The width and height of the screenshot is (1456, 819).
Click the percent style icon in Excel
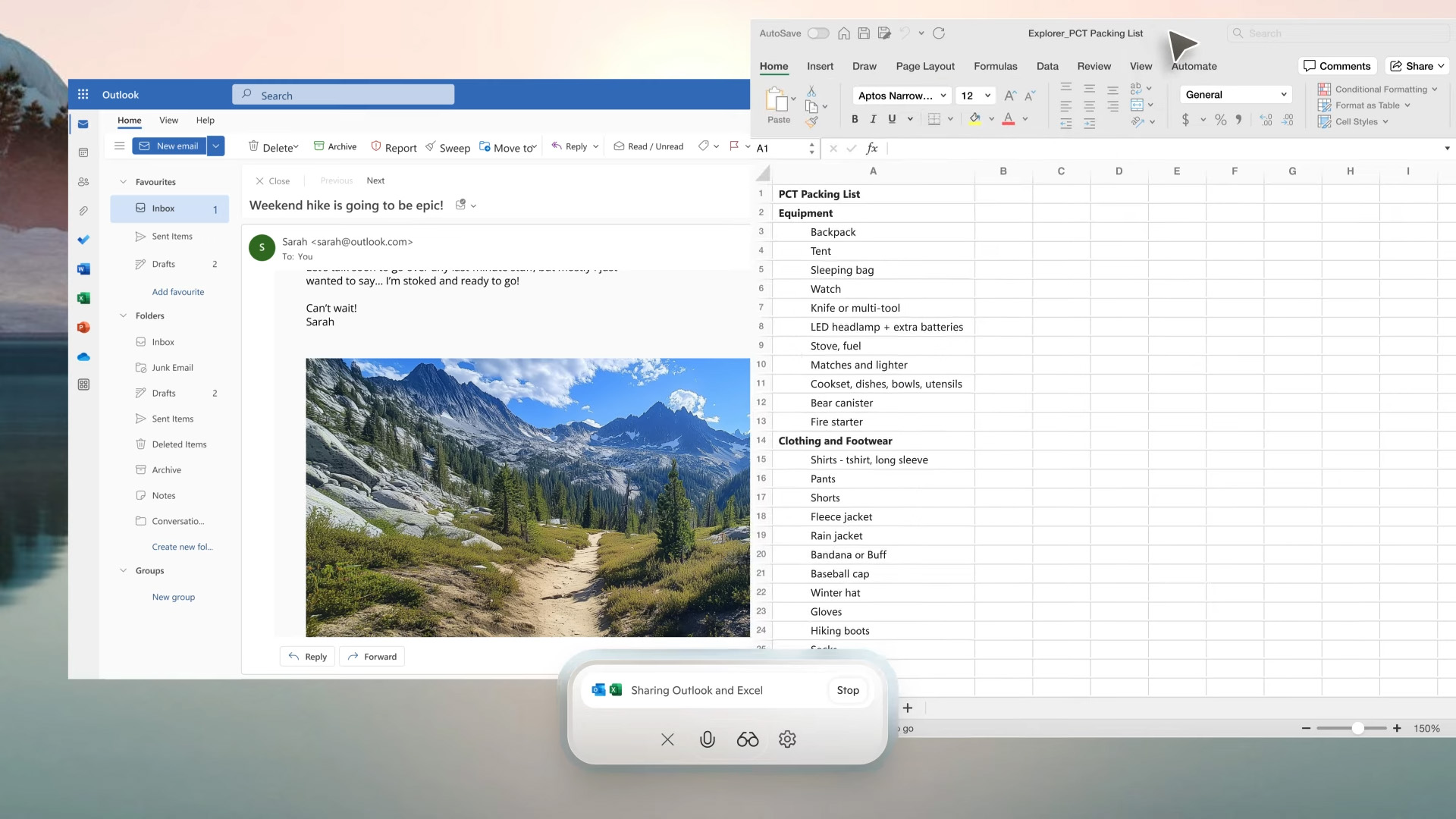1220,120
